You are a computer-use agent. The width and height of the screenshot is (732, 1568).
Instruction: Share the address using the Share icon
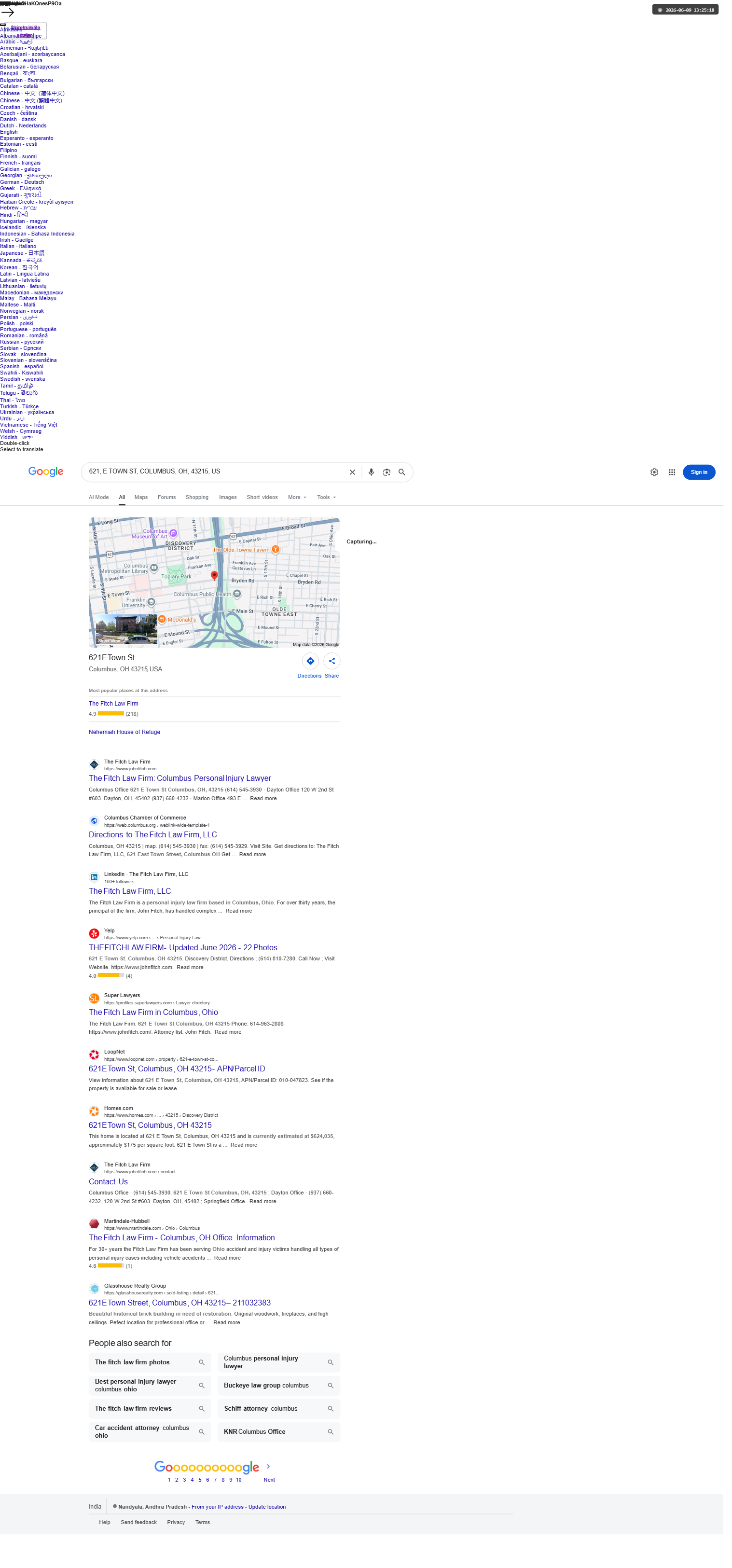click(x=336, y=669)
